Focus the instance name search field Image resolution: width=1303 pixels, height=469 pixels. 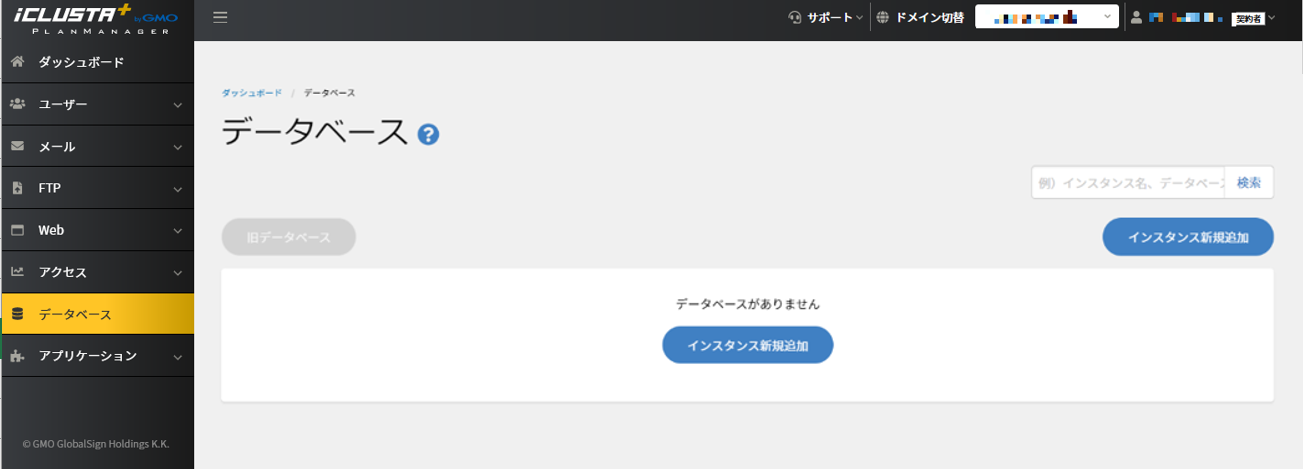pos(1128,183)
